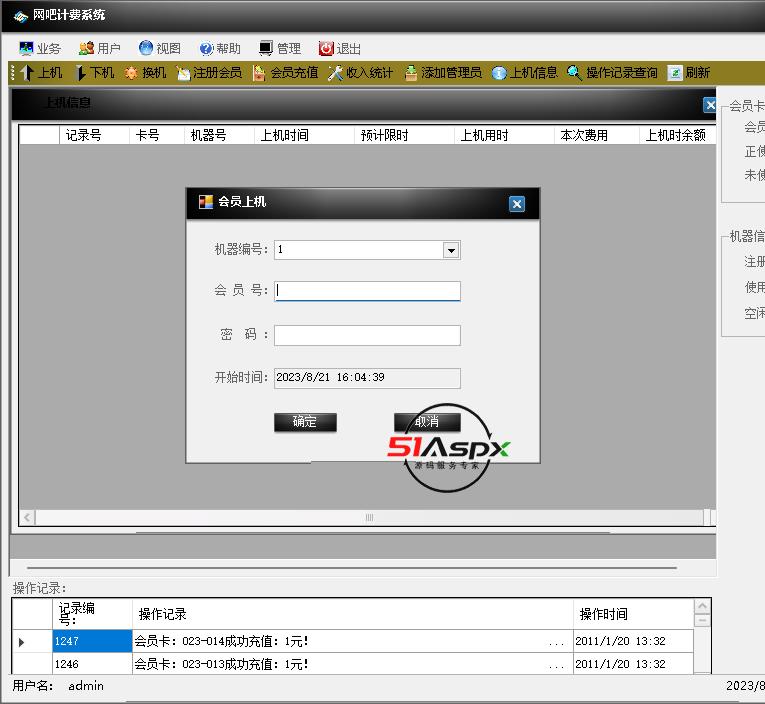This screenshot has height=704, width=765.
Task: Select record number 1246 cell
Action: [x=92, y=664]
